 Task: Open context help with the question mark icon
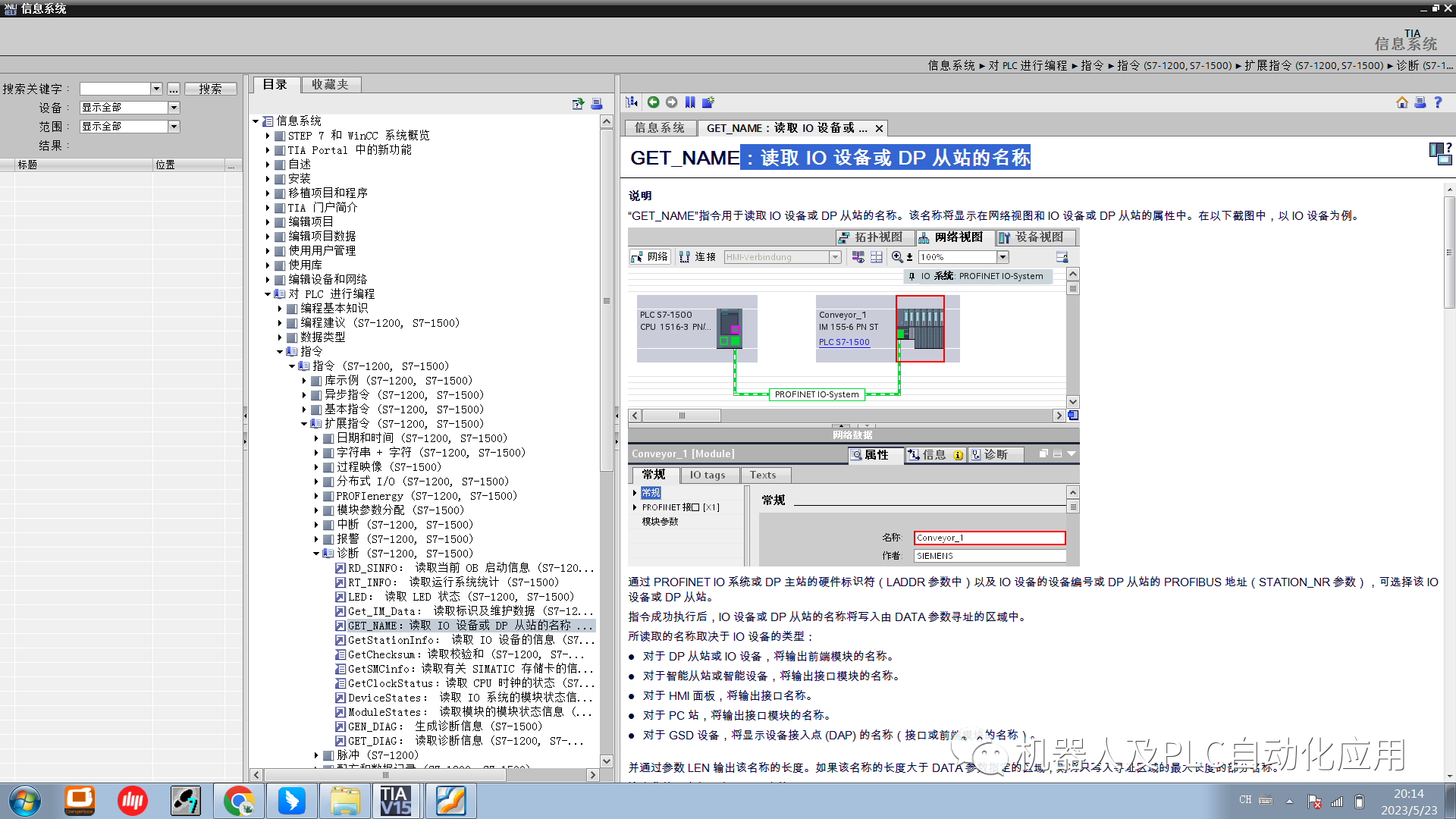click(1439, 102)
